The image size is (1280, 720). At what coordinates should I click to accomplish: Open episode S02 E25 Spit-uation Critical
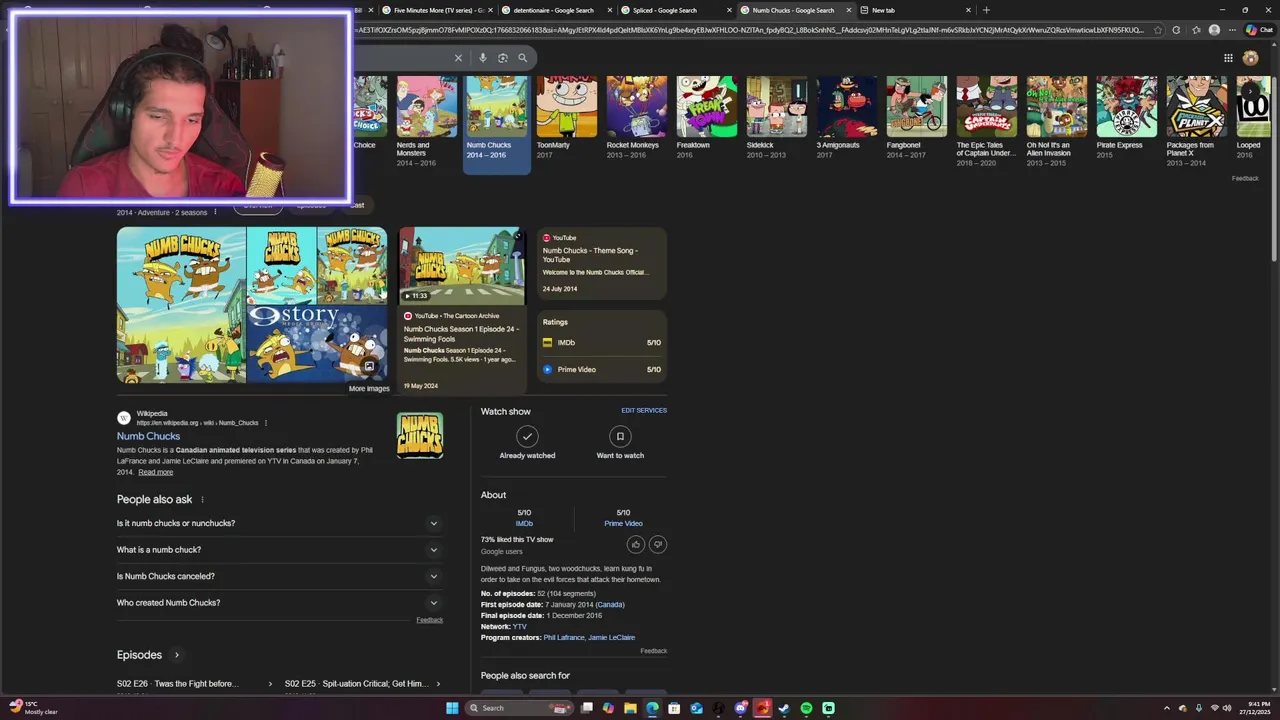point(362,684)
